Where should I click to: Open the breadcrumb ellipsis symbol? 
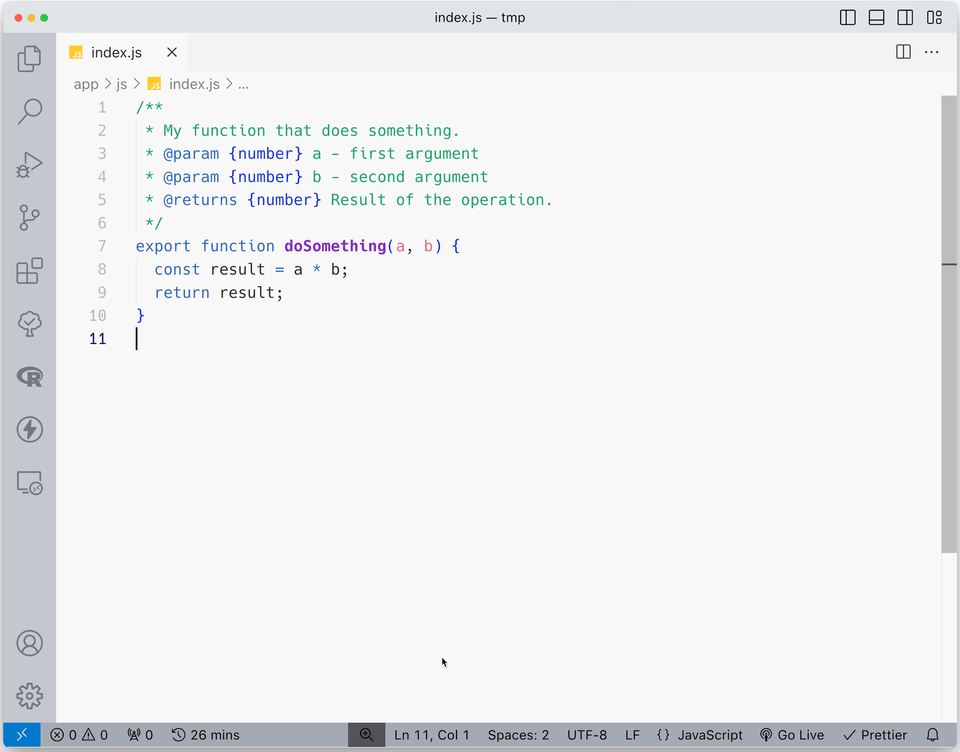click(243, 85)
